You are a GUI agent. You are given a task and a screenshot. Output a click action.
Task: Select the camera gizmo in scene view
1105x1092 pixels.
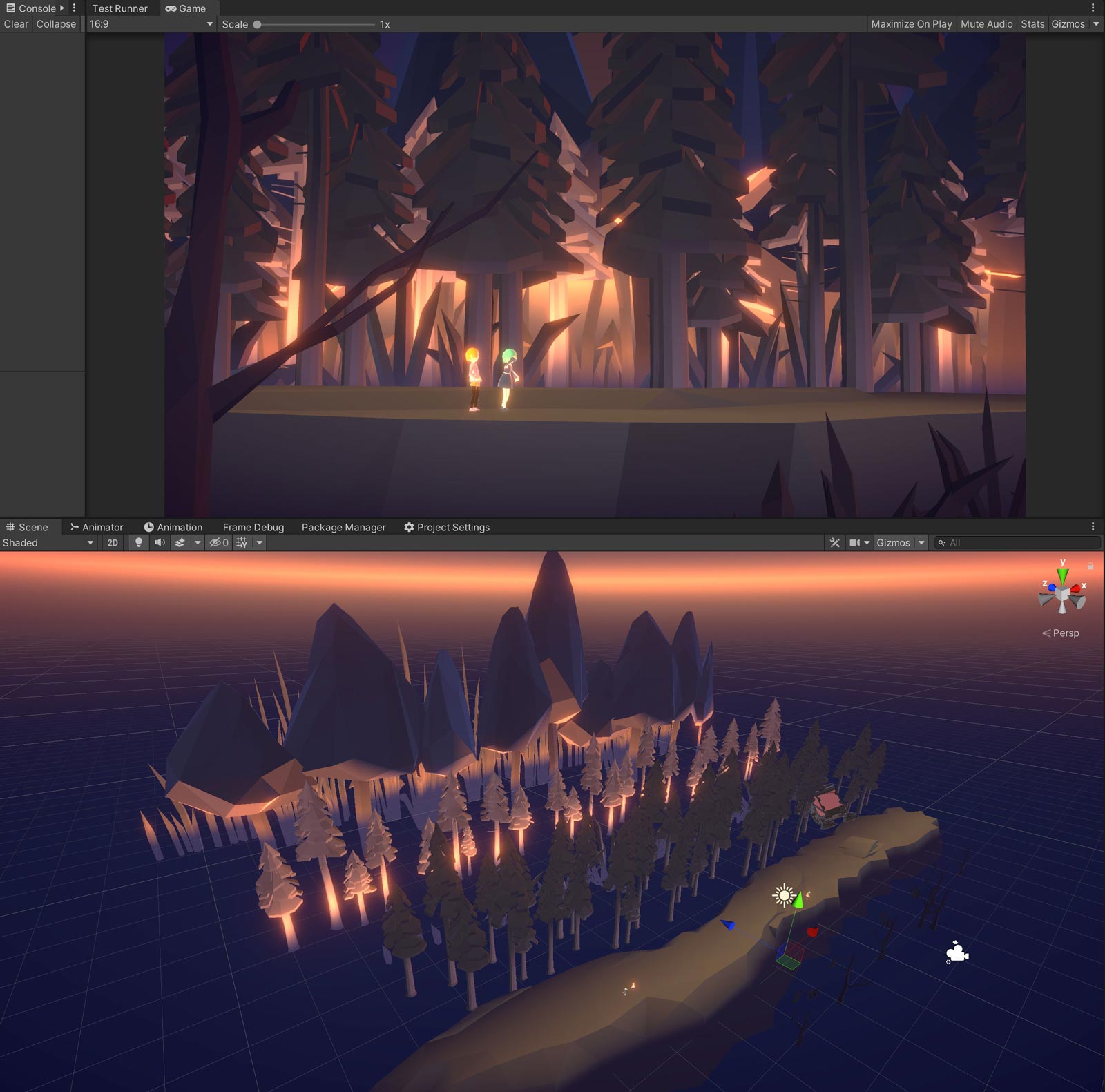coord(957,953)
